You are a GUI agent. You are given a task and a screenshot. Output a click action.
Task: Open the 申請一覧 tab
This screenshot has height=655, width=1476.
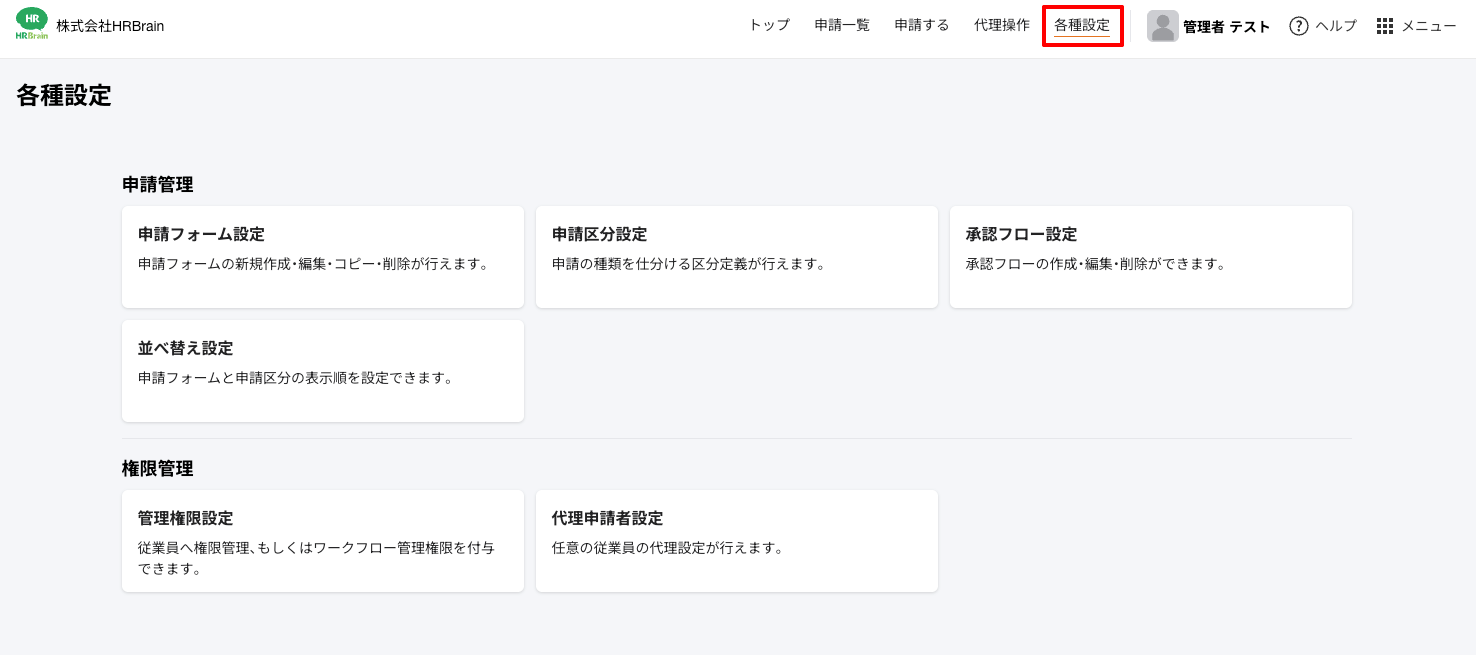click(x=842, y=25)
